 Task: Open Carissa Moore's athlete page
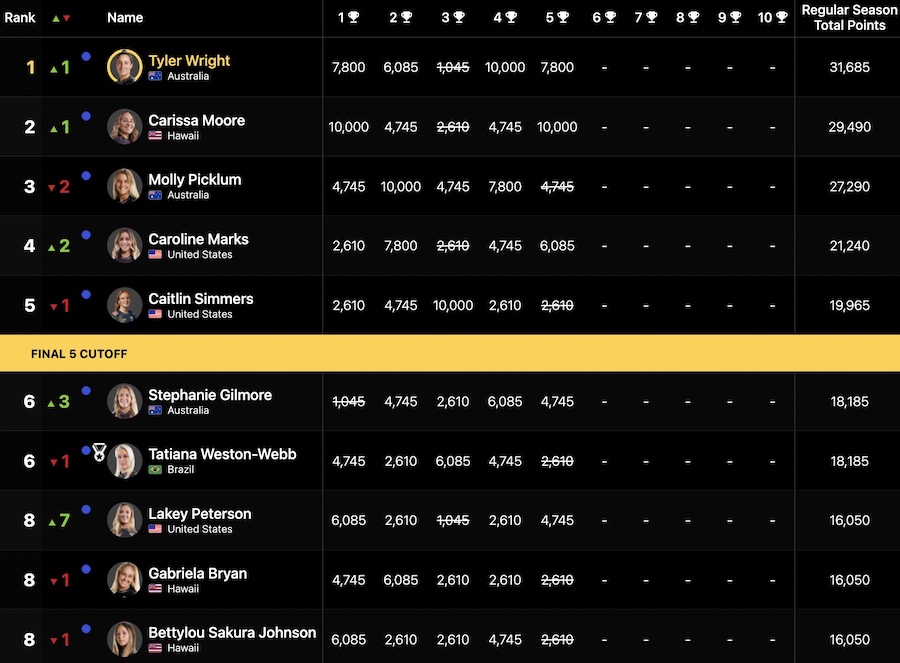(x=197, y=120)
